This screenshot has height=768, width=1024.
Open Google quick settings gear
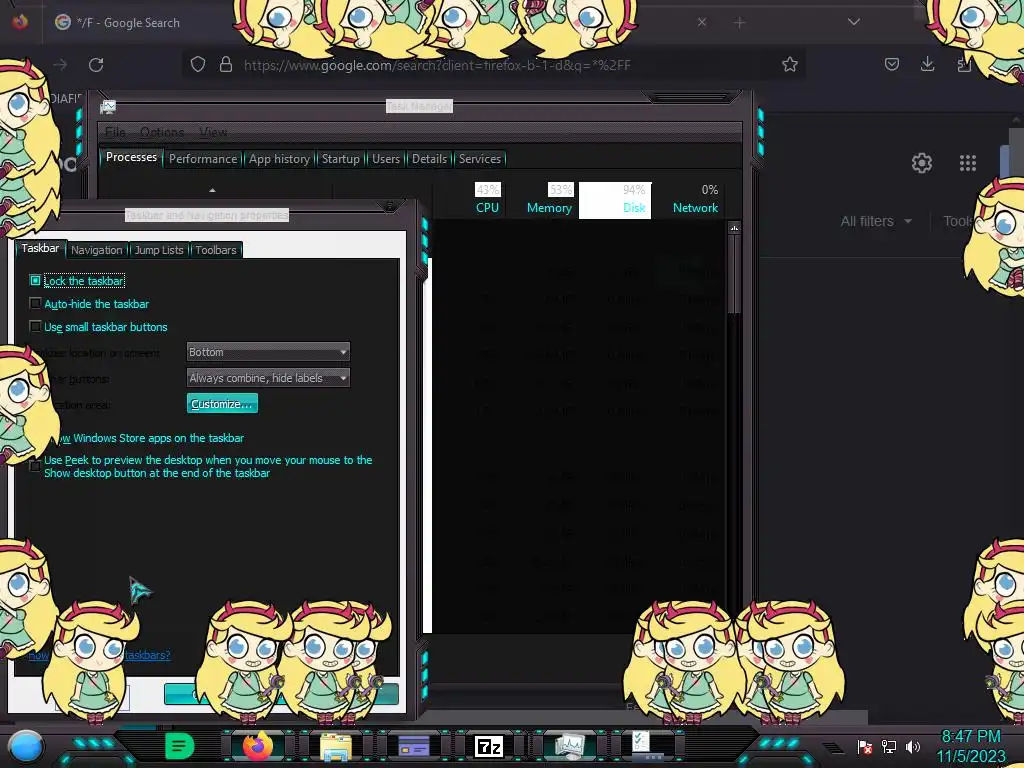click(921, 163)
